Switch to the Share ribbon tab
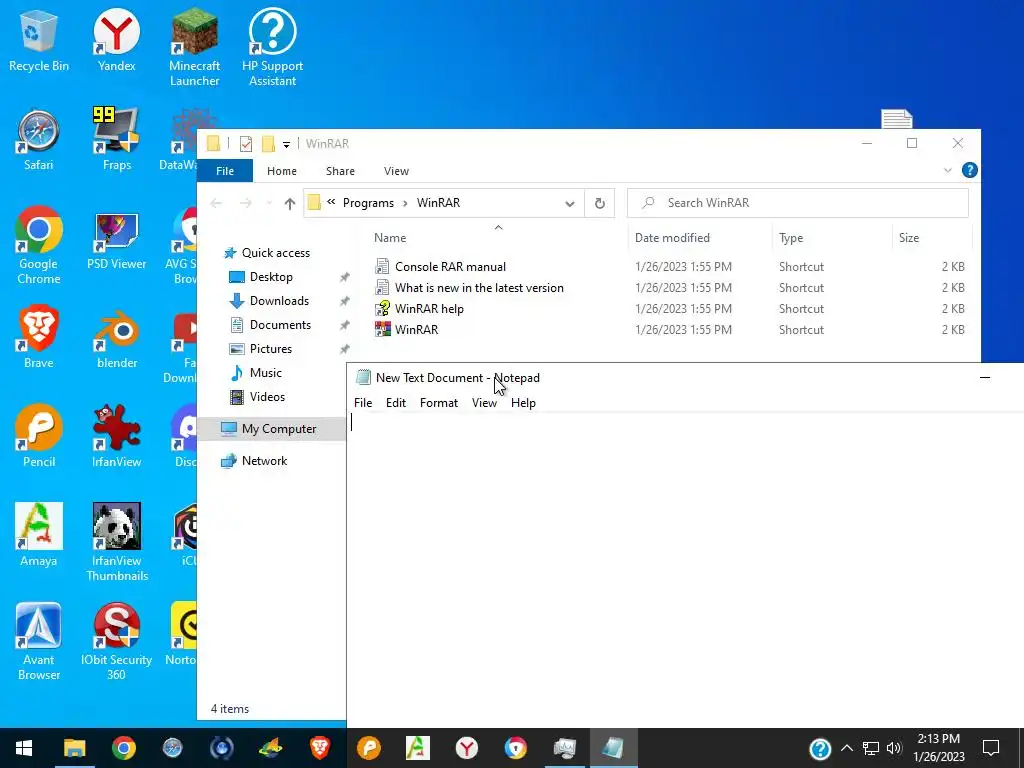 340,171
